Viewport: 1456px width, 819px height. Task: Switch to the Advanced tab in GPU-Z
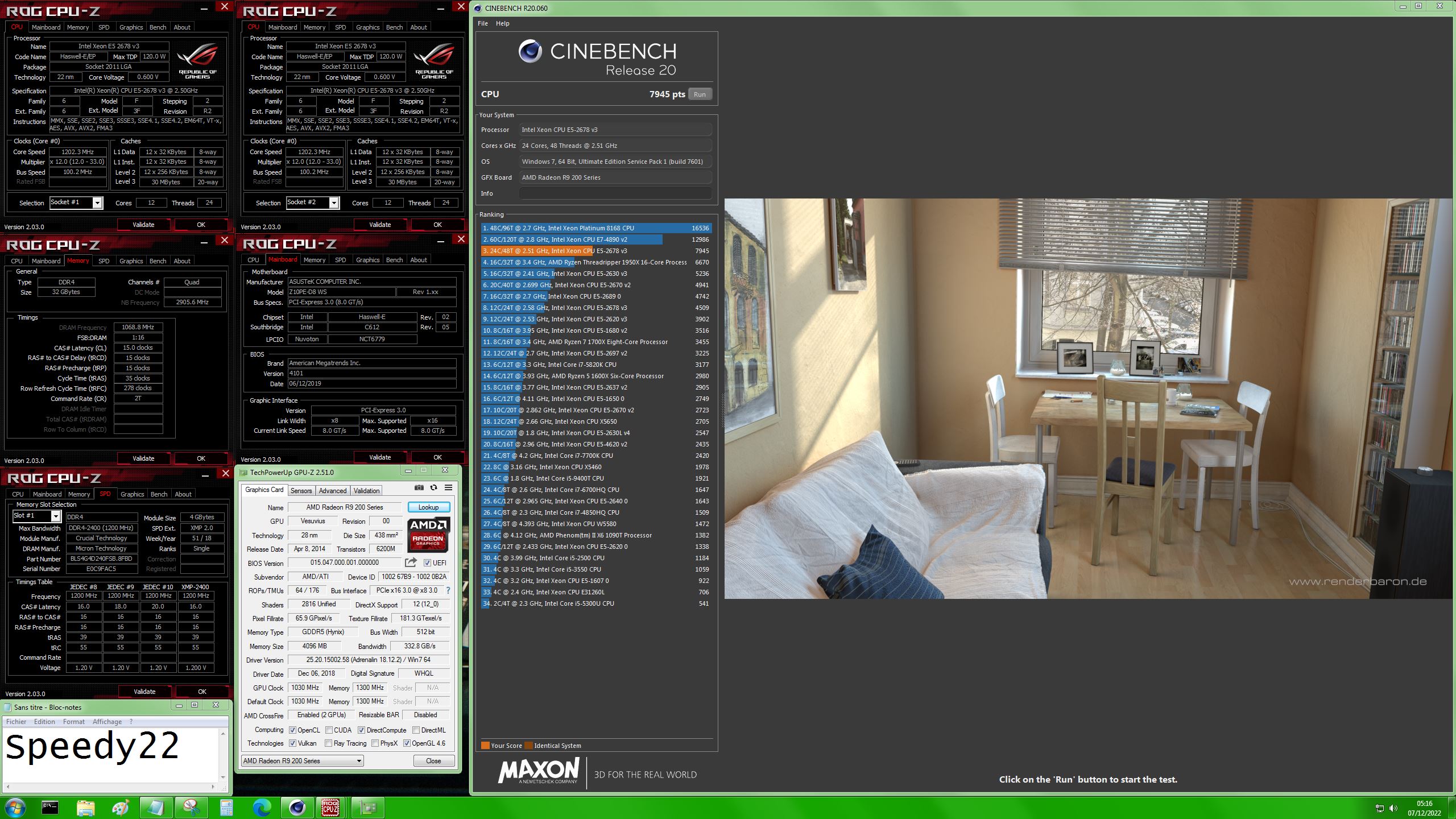click(x=332, y=490)
